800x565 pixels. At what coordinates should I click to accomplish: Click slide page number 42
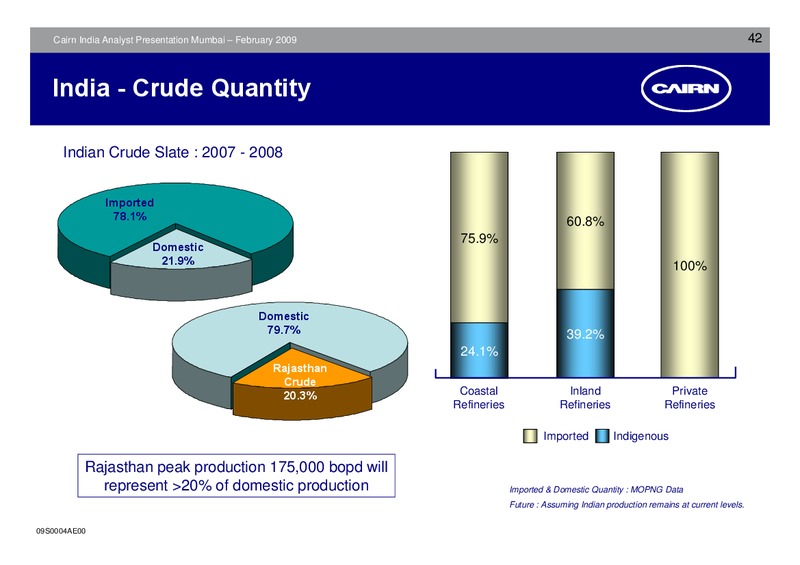click(755, 38)
